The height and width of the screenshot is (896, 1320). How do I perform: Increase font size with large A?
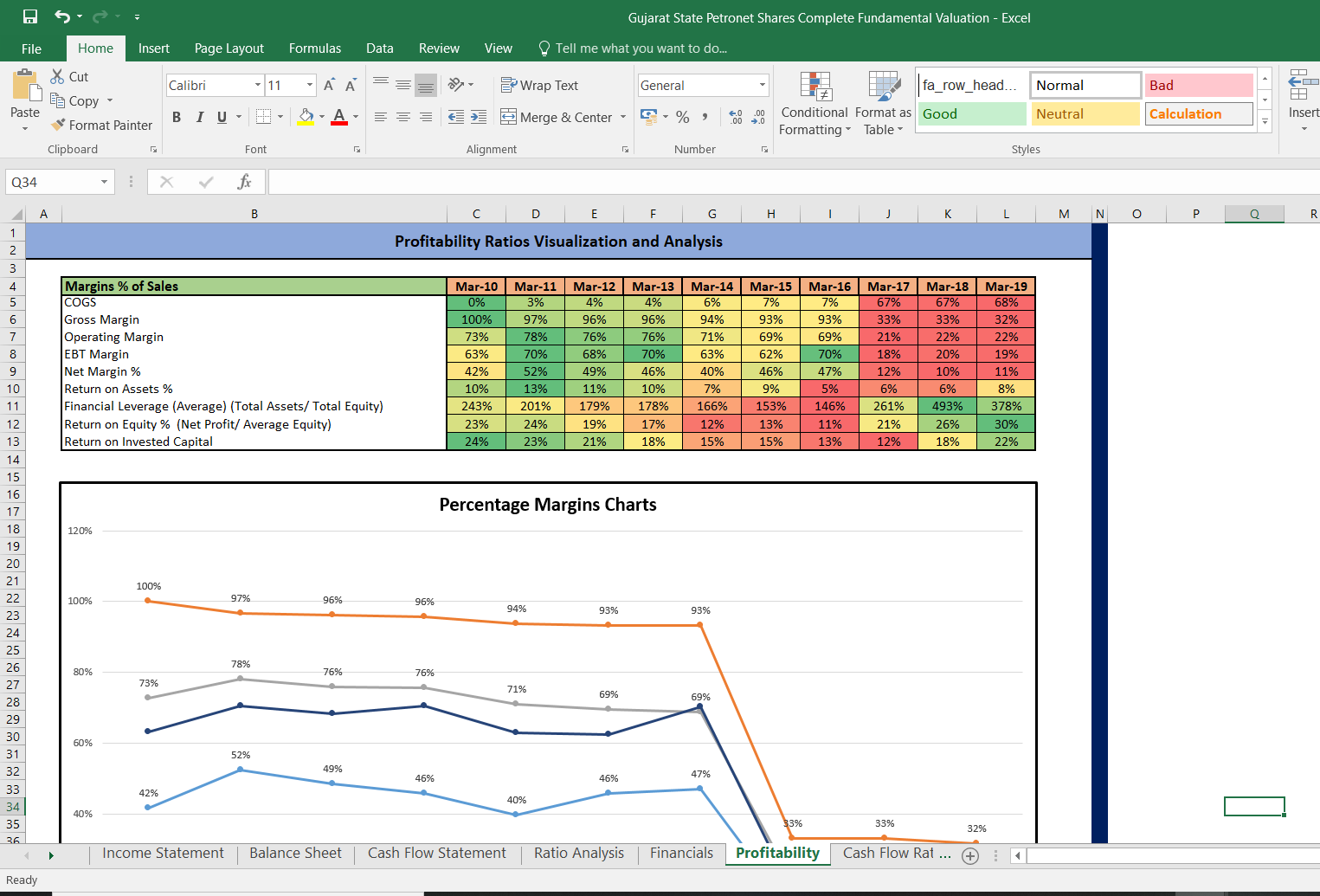coord(329,85)
